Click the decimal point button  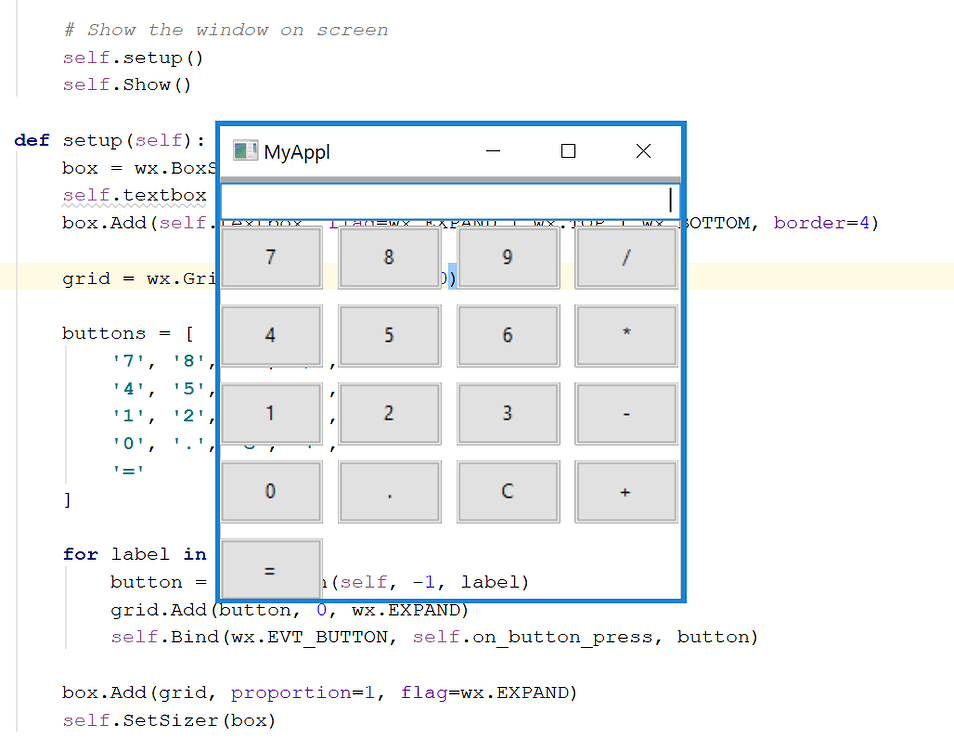click(x=389, y=491)
